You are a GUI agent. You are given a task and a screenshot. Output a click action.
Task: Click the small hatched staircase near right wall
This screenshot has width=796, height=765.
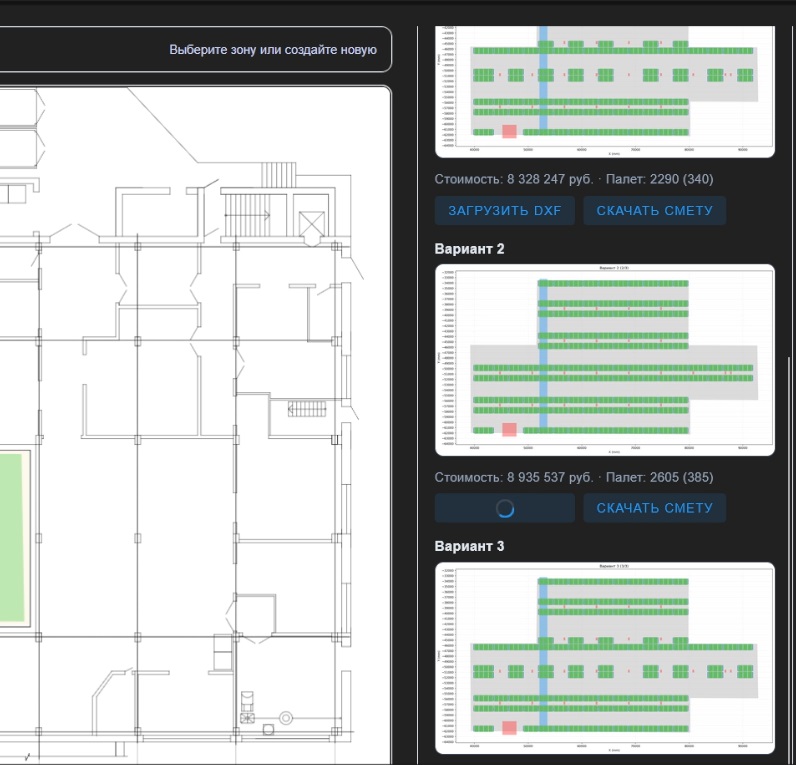tap(307, 409)
